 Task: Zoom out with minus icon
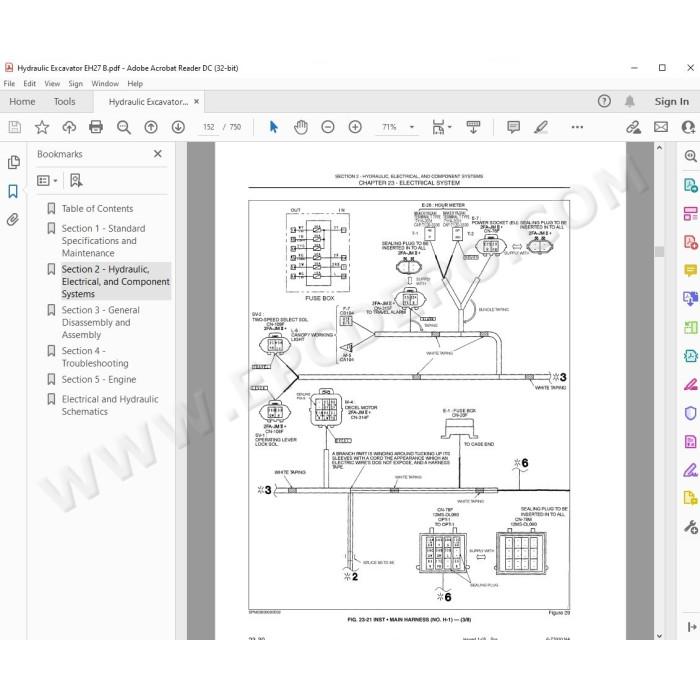328,127
